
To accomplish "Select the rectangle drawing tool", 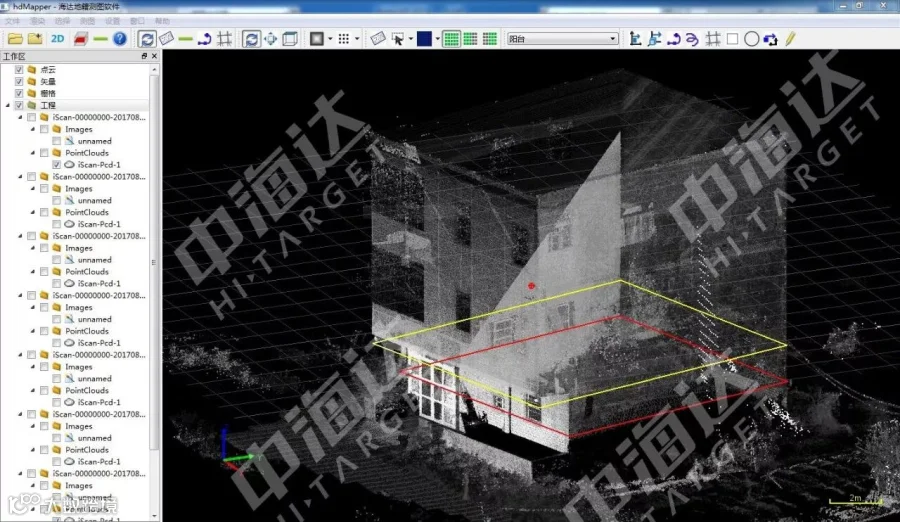I will [x=732, y=39].
